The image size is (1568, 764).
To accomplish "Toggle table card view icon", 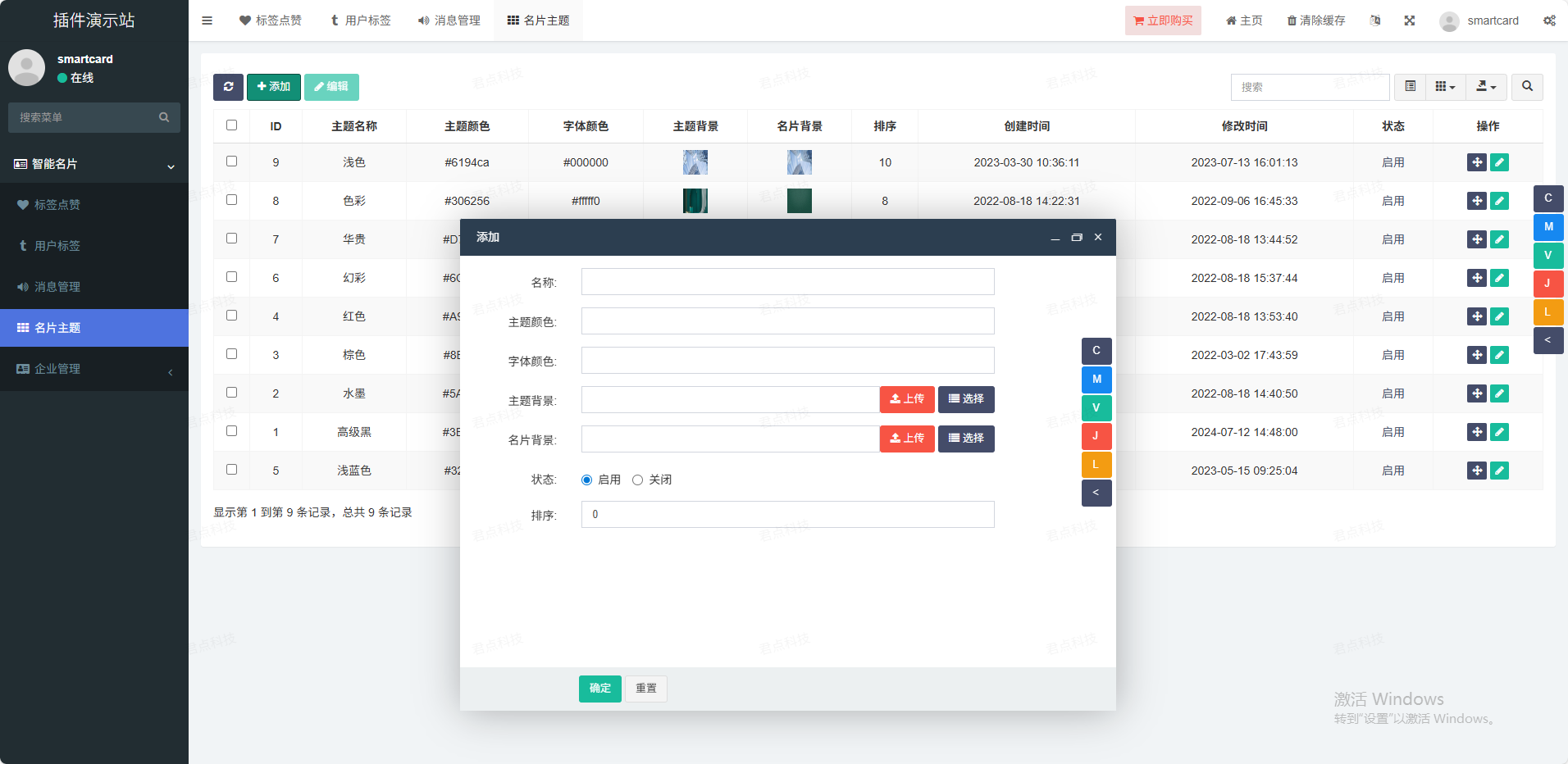I will pos(1410,87).
